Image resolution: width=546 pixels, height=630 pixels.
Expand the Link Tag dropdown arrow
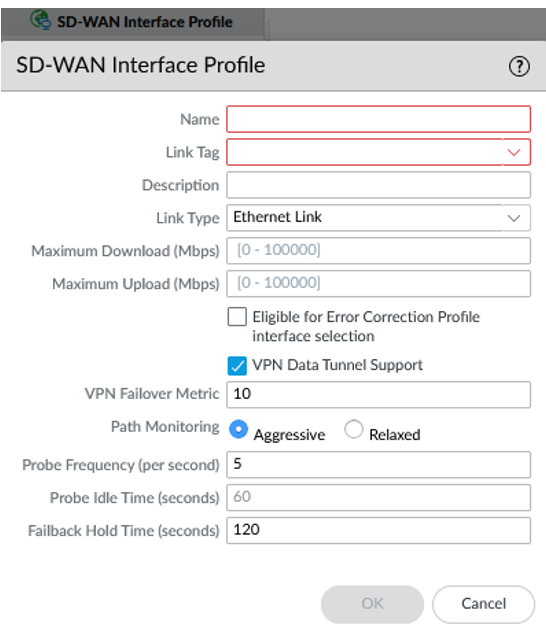coord(514,152)
